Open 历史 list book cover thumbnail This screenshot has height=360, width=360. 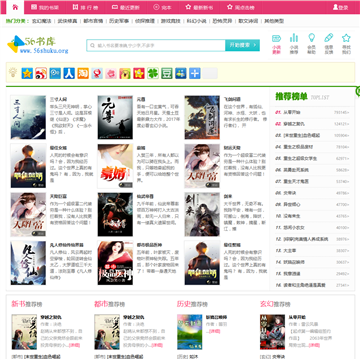click(x=189, y=332)
